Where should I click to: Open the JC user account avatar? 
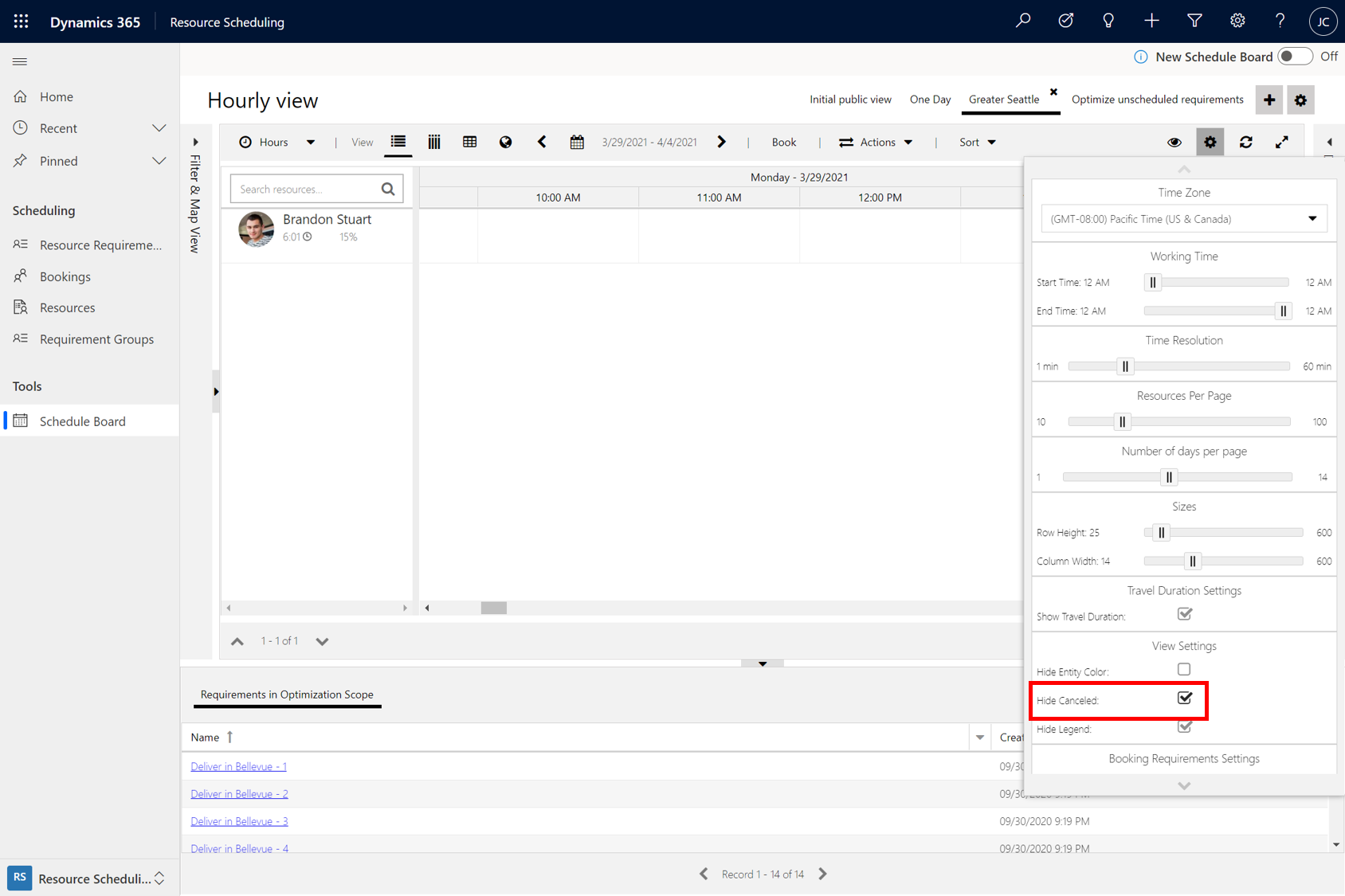click(1323, 22)
